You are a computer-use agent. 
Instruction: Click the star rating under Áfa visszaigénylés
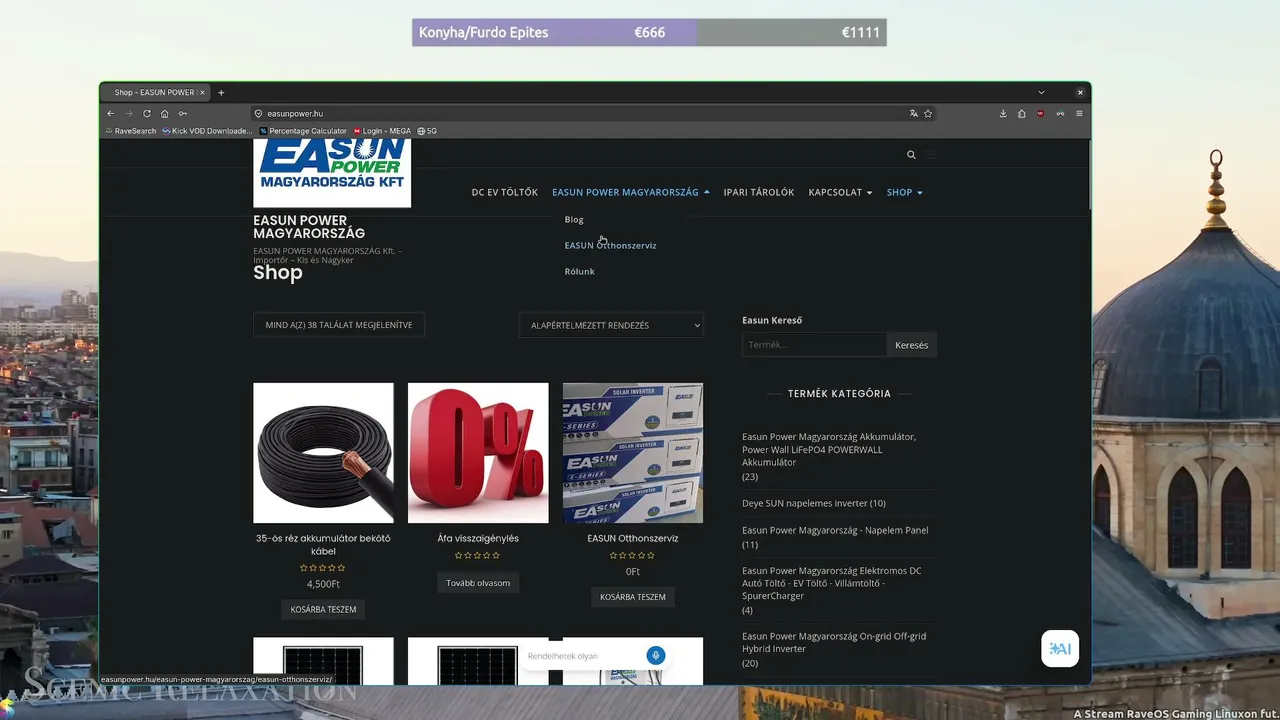(x=478, y=556)
